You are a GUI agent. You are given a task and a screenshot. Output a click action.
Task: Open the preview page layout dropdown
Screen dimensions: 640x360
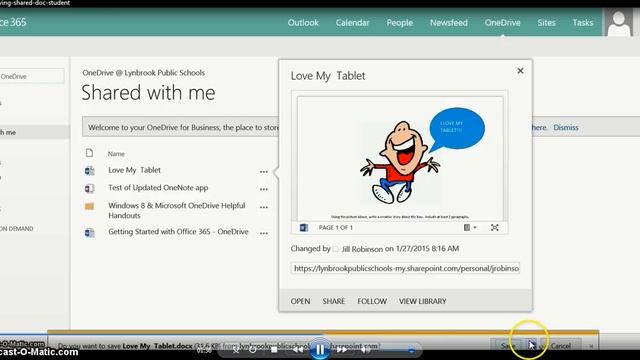point(470,227)
